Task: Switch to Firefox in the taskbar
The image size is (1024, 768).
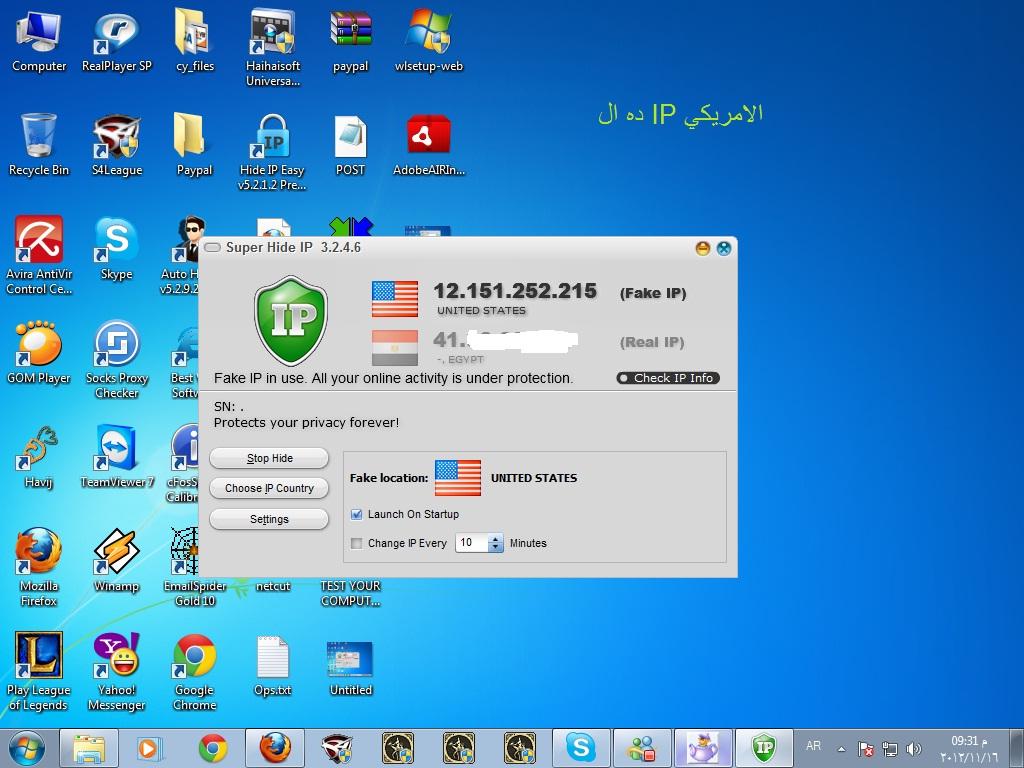Action: (x=275, y=748)
